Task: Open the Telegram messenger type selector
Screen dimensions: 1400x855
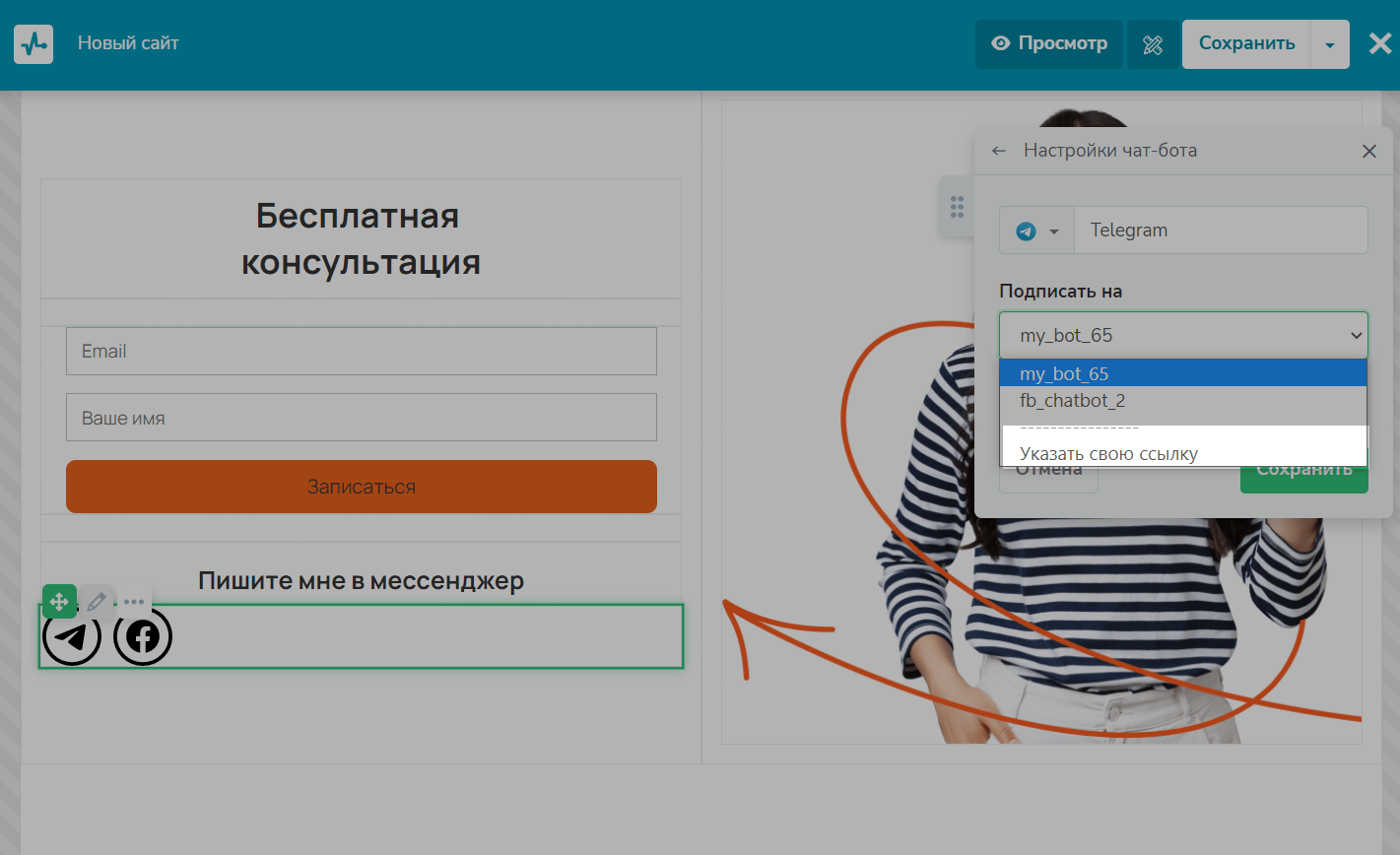Action: click(1036, 230)
